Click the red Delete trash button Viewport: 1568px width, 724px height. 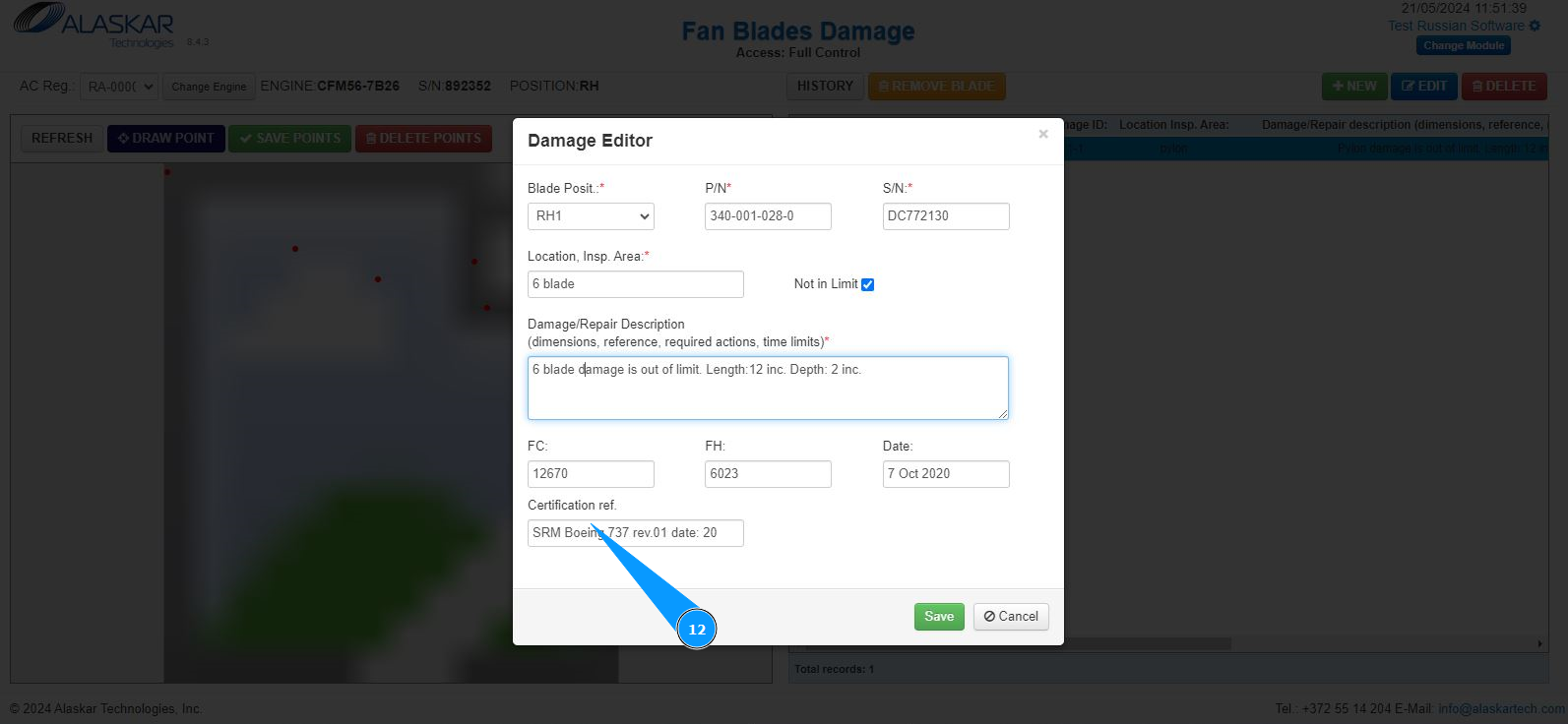tap(1504, 87)
